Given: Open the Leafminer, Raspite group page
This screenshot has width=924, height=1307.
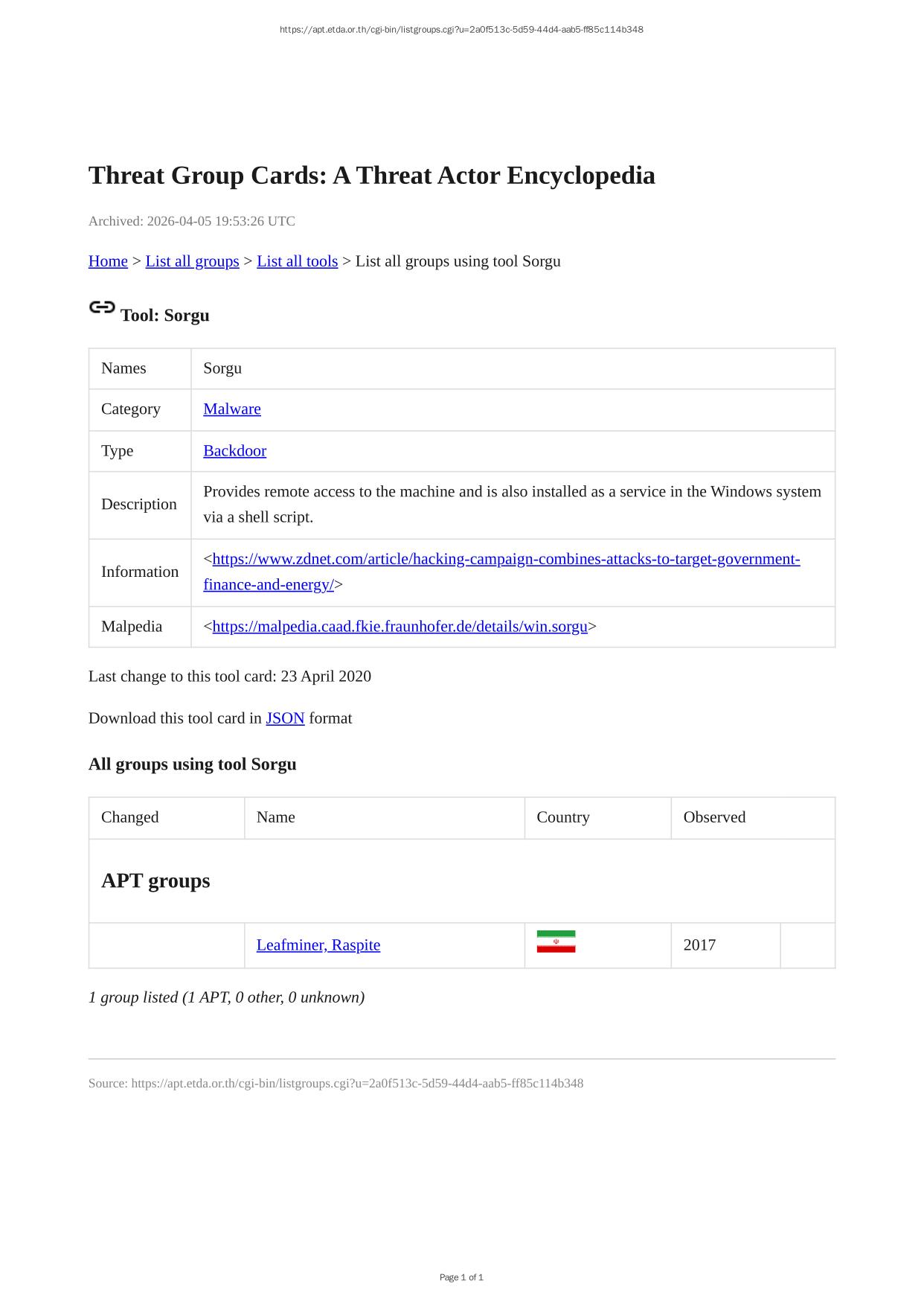Looking at the screenshot, I should pyautogui.click(x=318, y=945).
